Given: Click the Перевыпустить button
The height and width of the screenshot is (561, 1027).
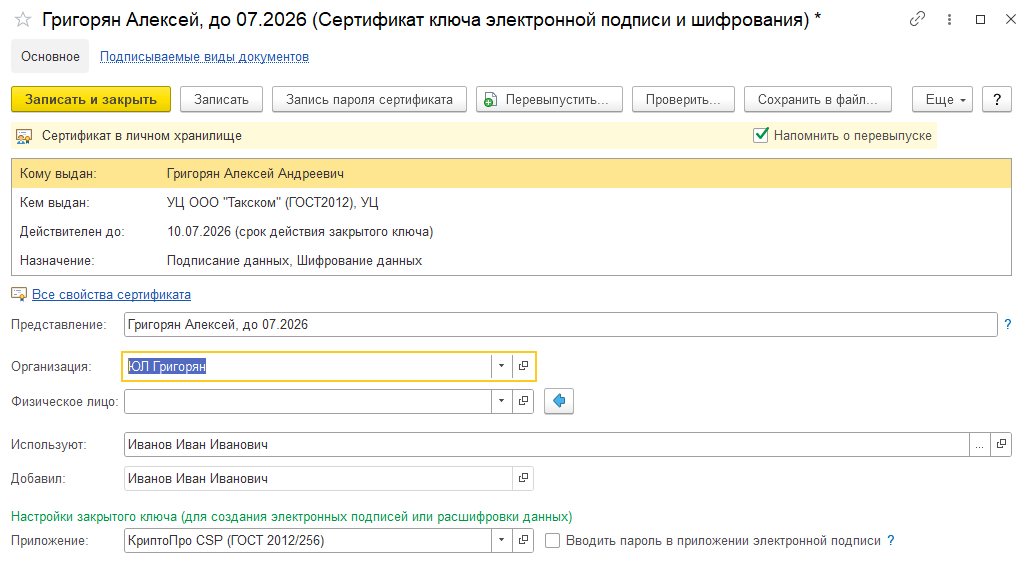Looking at the screenshot, I should 549,99.
